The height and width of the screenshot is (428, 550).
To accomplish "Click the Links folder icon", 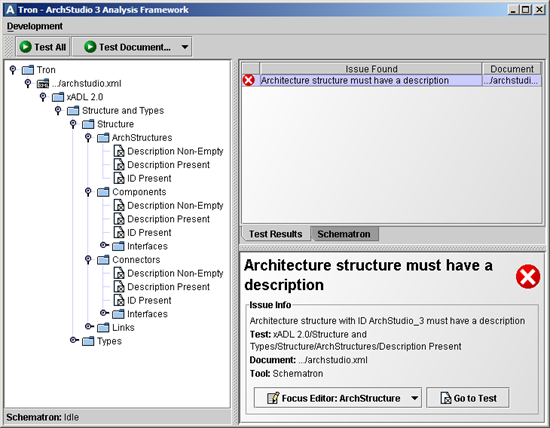I will pyautogui.click(x=103, y=327).
